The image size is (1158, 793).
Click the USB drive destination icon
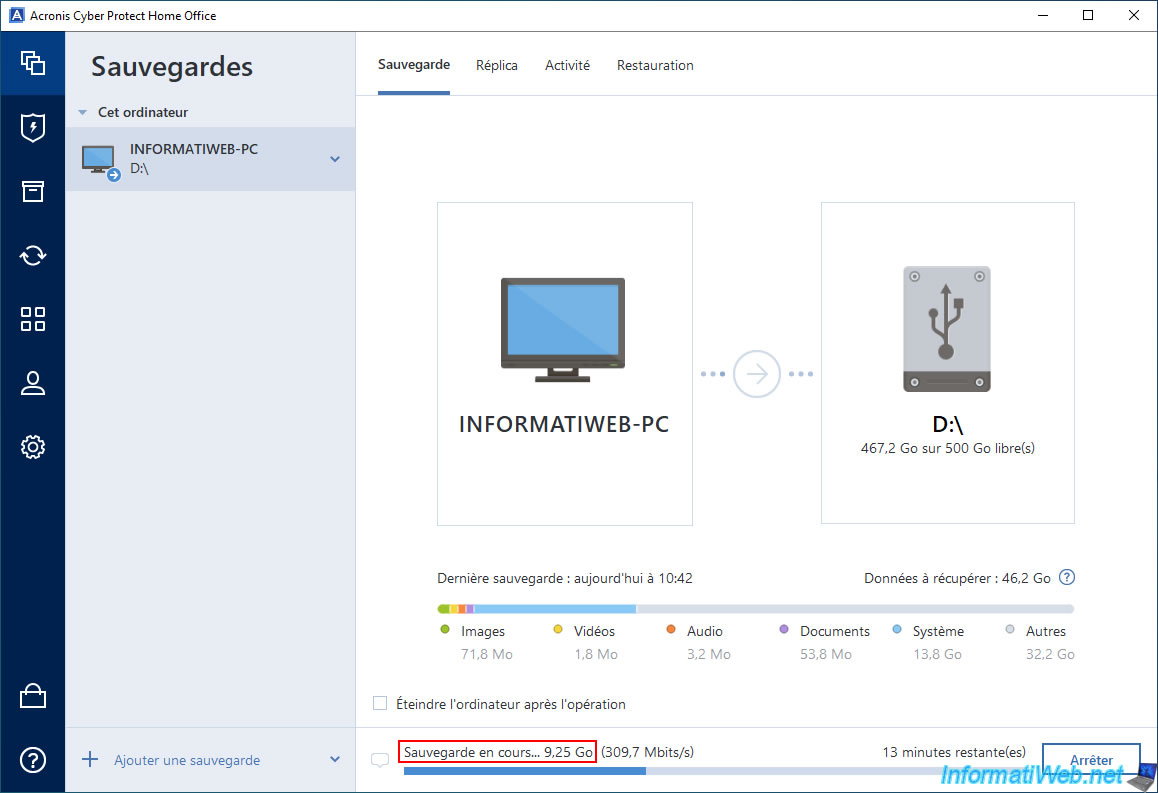(947, 329)
